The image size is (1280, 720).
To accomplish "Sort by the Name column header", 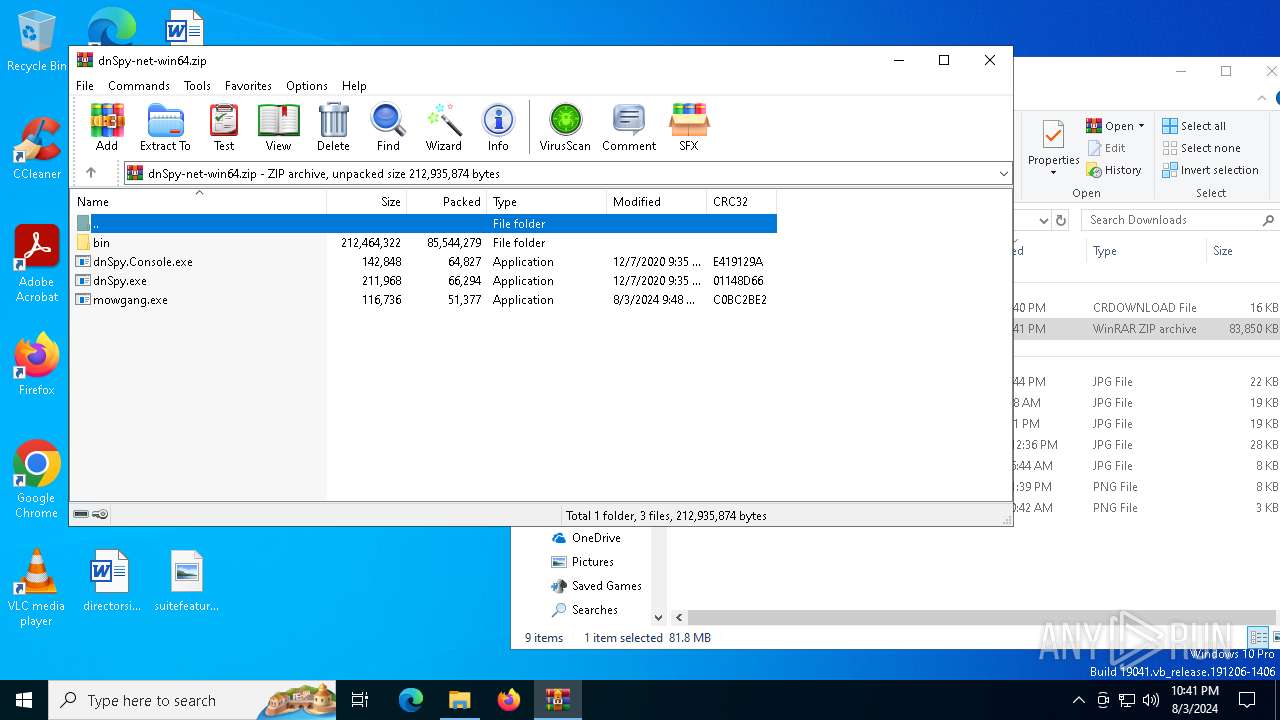I will [198, 201].
